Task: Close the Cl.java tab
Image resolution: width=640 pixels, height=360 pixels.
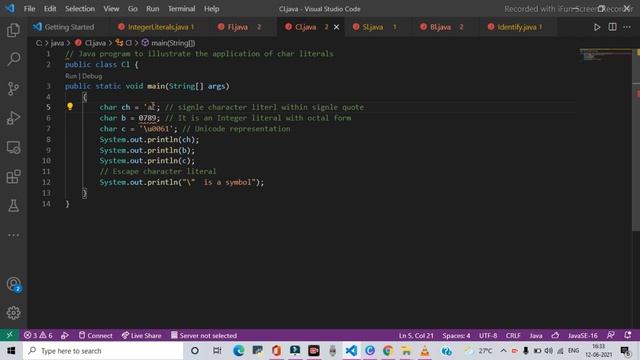Action: pos(336,27)
